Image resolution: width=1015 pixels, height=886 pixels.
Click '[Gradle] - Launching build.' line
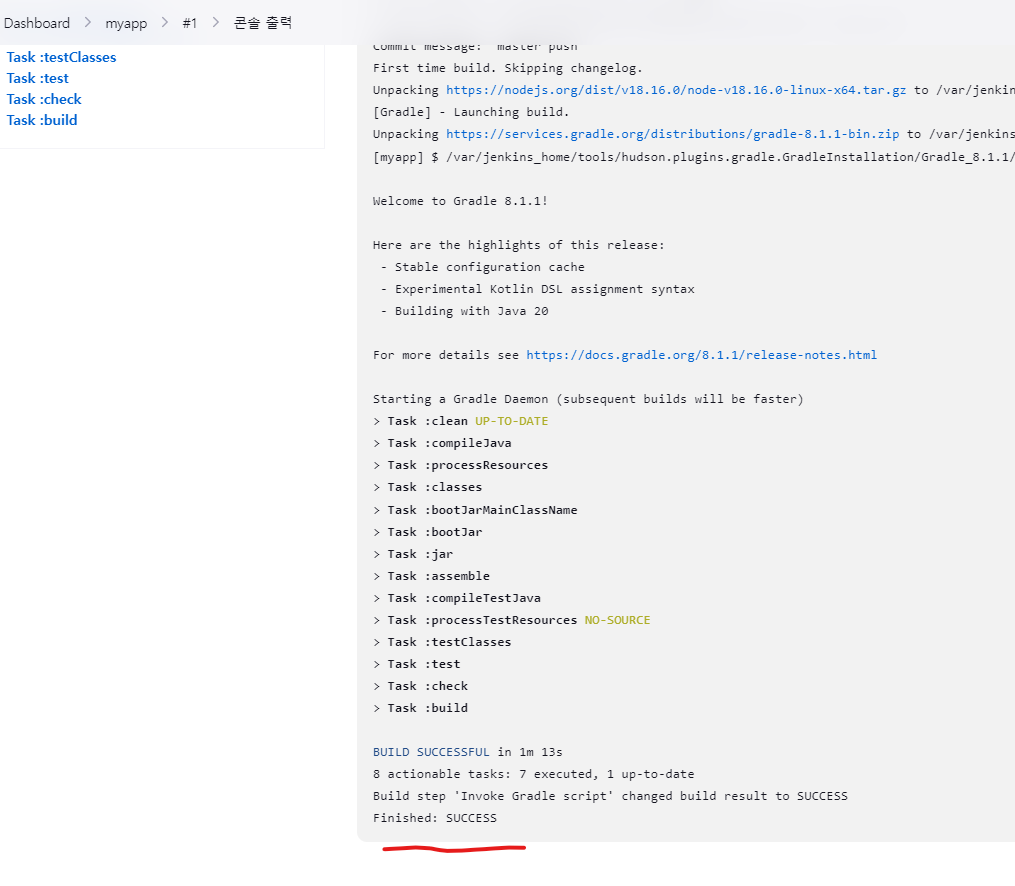[x=471, y=112]
